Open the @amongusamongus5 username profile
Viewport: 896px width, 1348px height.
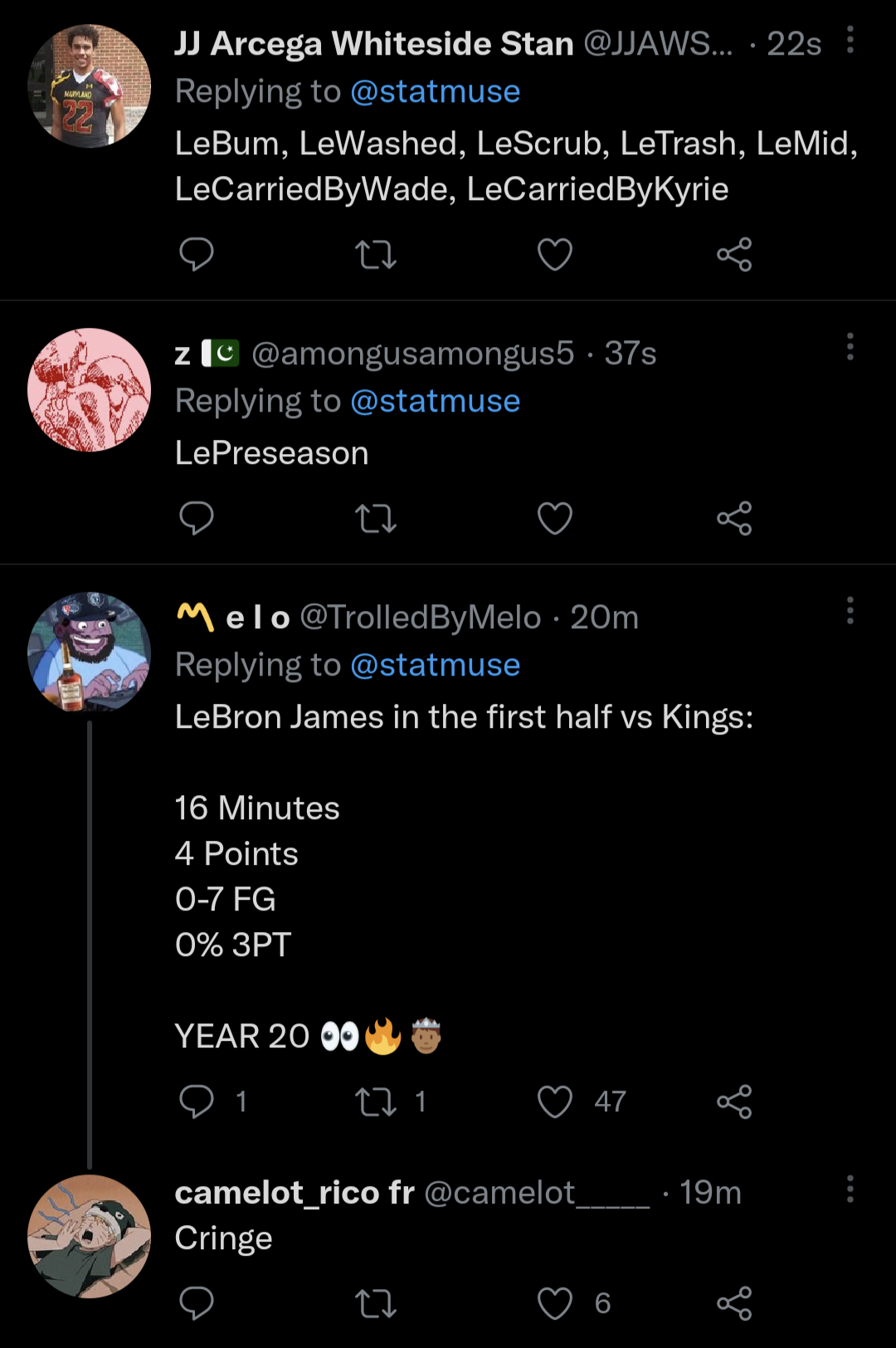coord(412,354)
